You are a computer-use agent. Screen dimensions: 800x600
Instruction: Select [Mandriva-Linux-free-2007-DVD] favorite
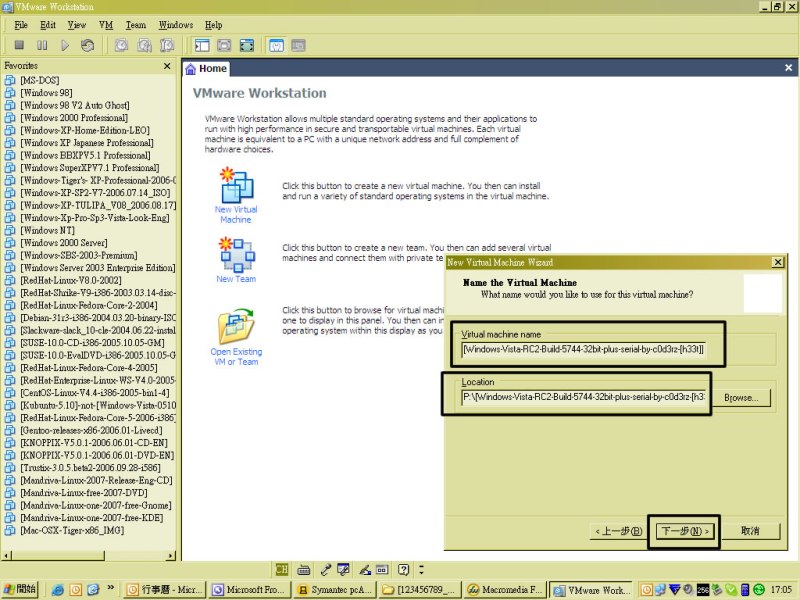[x=84, y=492]
